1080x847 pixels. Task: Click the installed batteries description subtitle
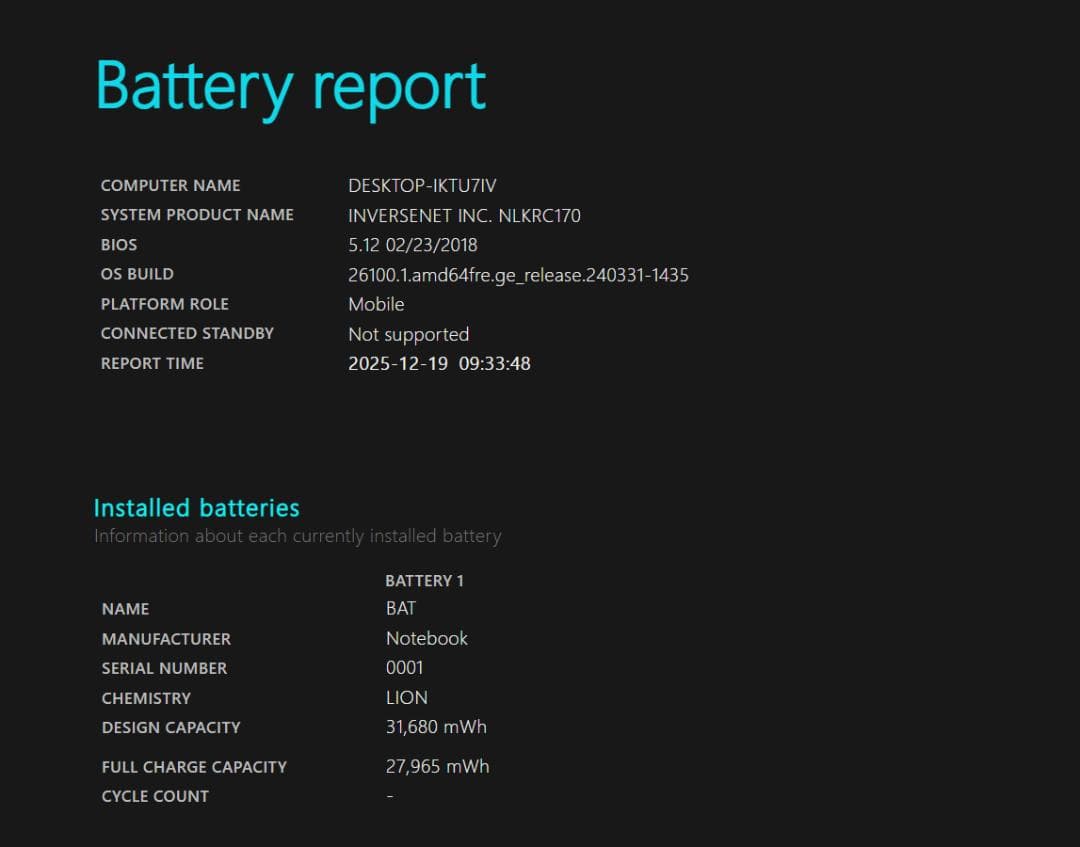pyautogui.click(x=297, y=536)
